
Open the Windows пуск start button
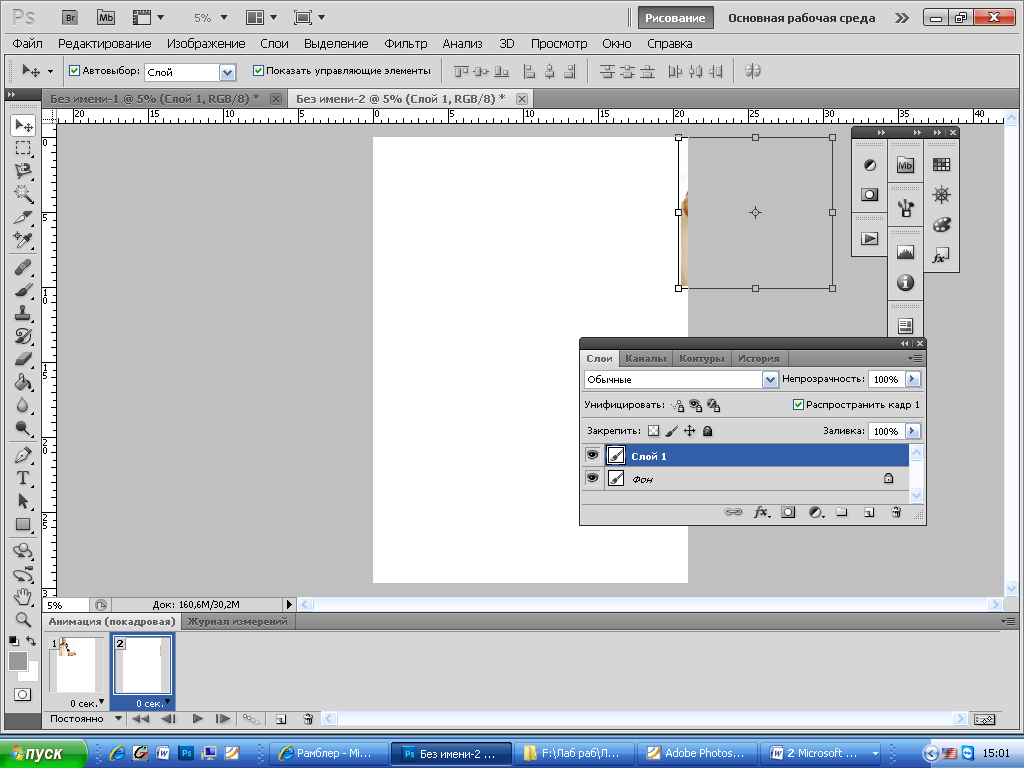(x=44, y=753)
